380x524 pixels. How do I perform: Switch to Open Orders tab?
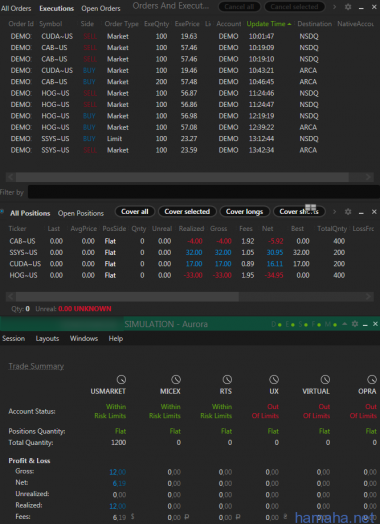click(x=101, y=8)
